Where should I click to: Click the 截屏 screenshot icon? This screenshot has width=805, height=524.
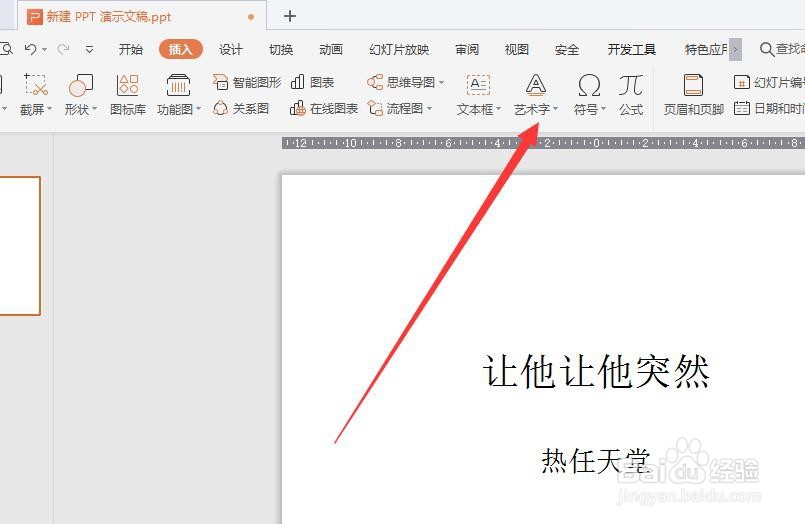click(35, 85)
